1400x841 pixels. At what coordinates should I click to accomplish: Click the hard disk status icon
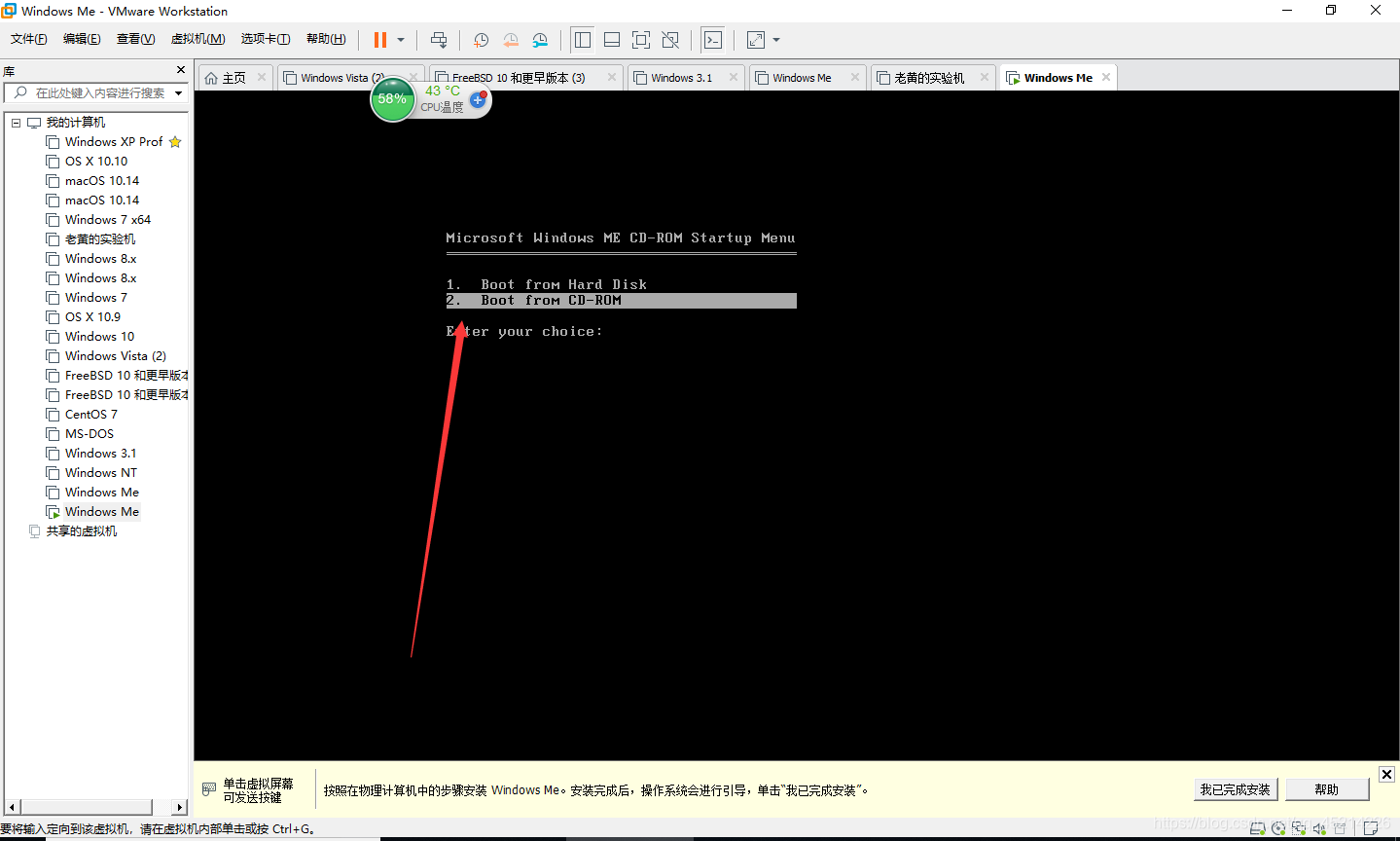click(x=1257, y=829)
